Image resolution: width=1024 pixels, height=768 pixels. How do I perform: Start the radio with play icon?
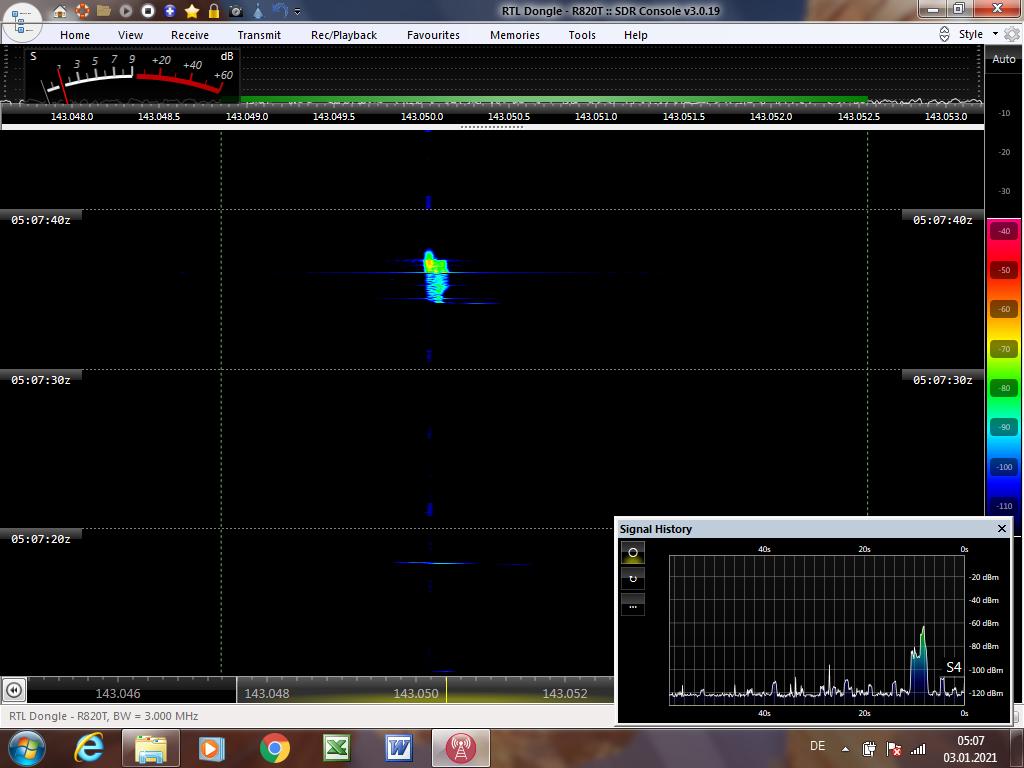[126, 11]
